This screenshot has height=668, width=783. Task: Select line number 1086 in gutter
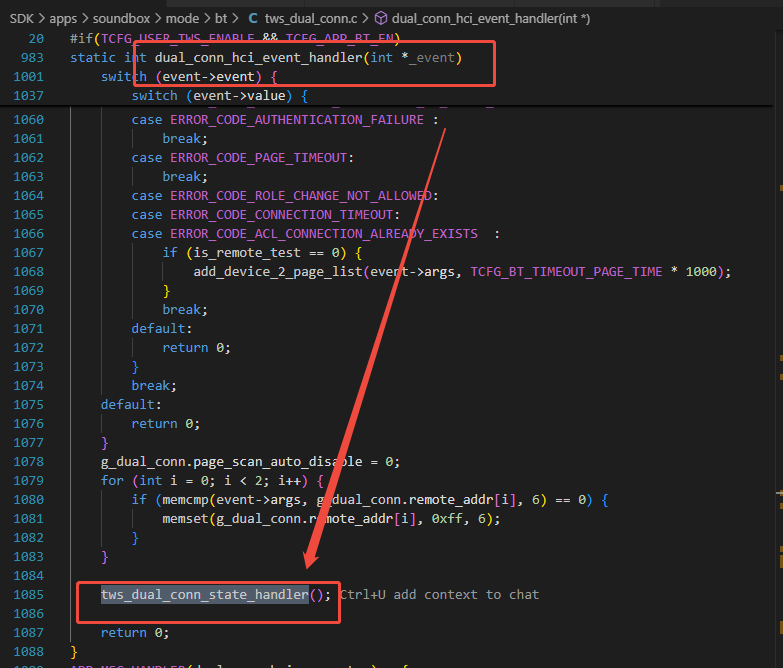(28, 613)
